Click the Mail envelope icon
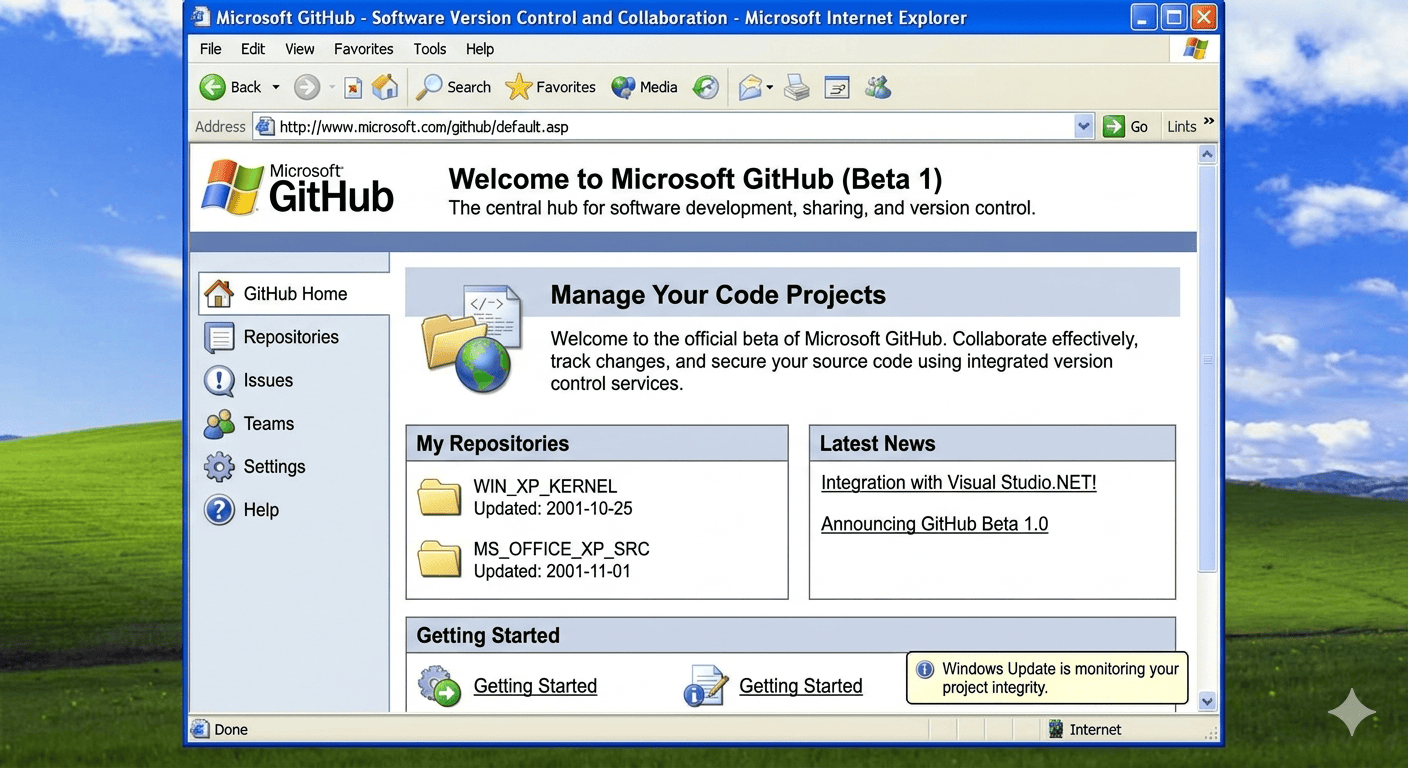1408x768 pixels. (x=750, y=88)
